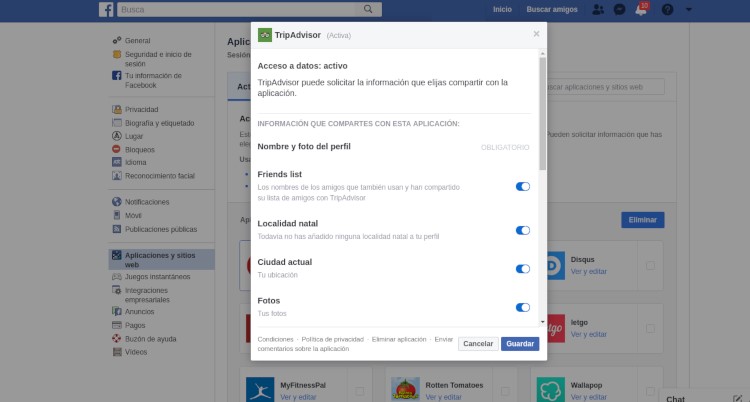The image size is (750, 402).
Task: Click Integraciones empresariales icon
Action: click(117, 290)
